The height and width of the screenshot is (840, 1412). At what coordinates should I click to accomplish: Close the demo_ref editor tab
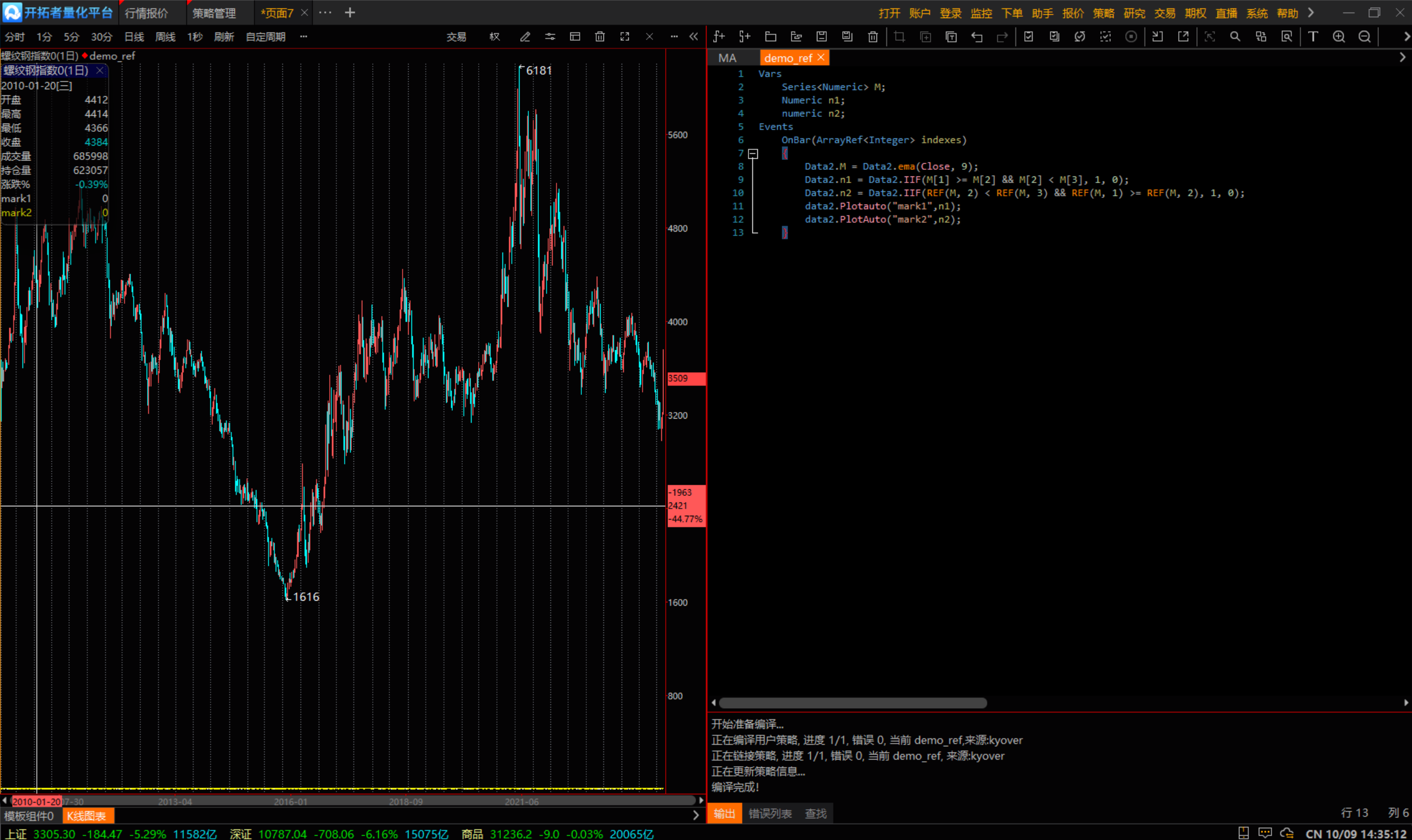[821, 57]
